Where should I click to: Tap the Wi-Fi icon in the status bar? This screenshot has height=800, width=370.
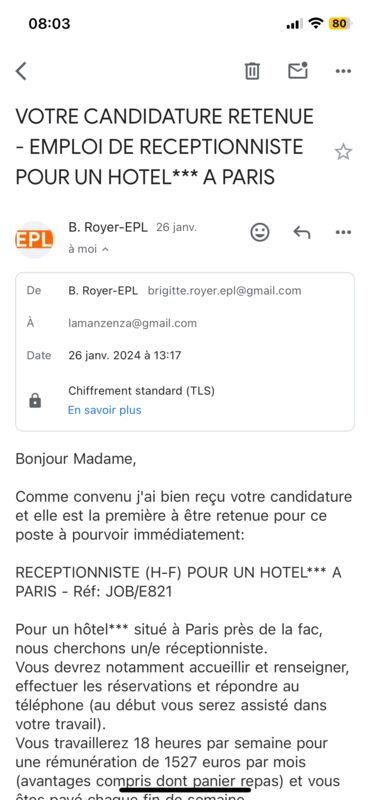[316, 23]
